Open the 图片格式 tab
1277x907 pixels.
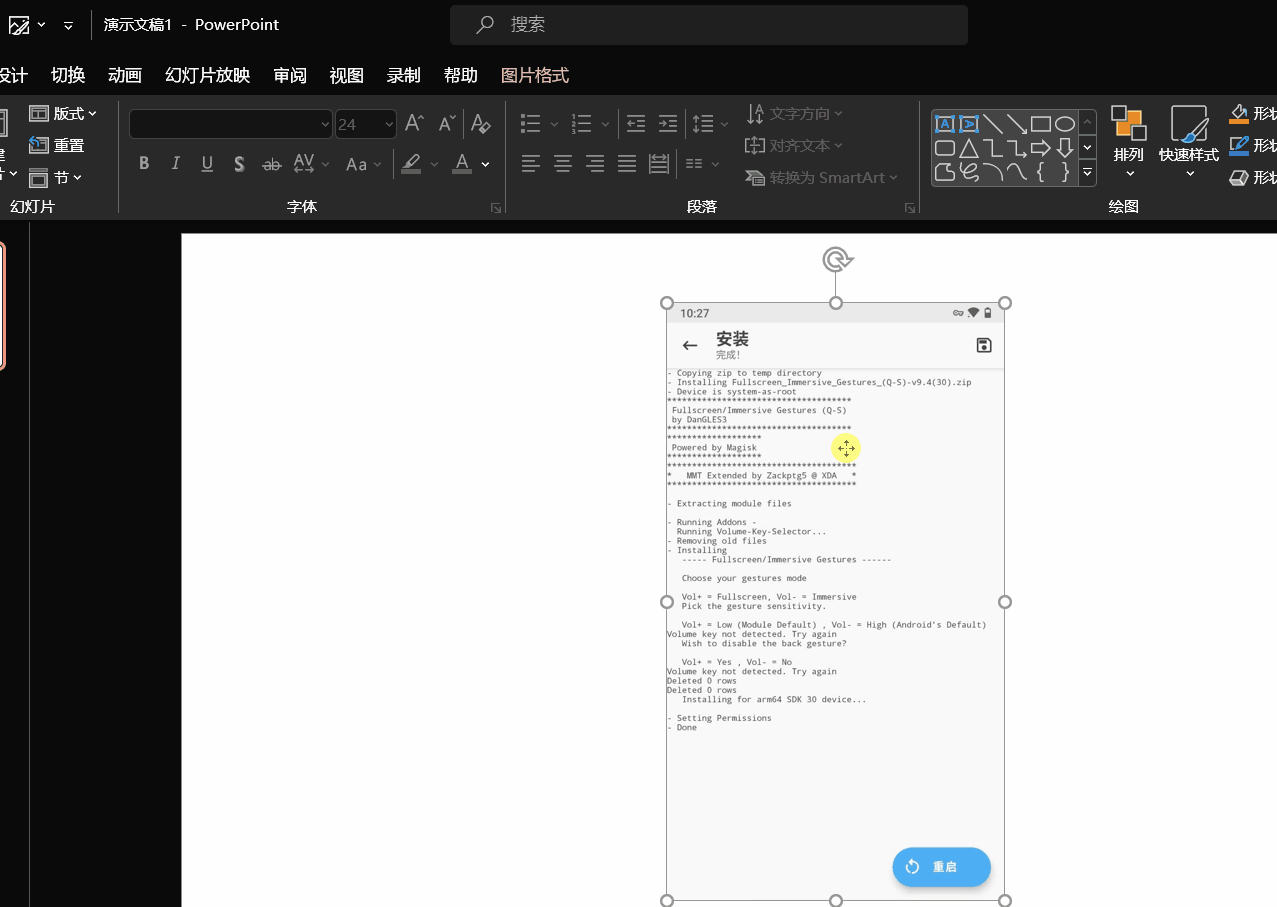click(535, 75)
